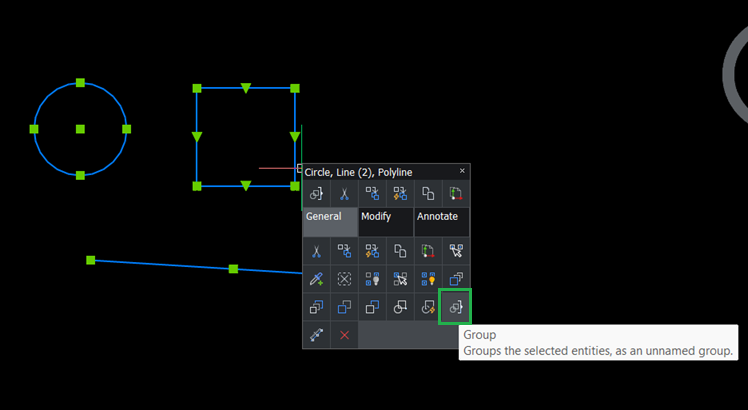Click the Group icon in the row above the tabs
The height and width of the screenshot is (410, 748).
tap(316, 194)
